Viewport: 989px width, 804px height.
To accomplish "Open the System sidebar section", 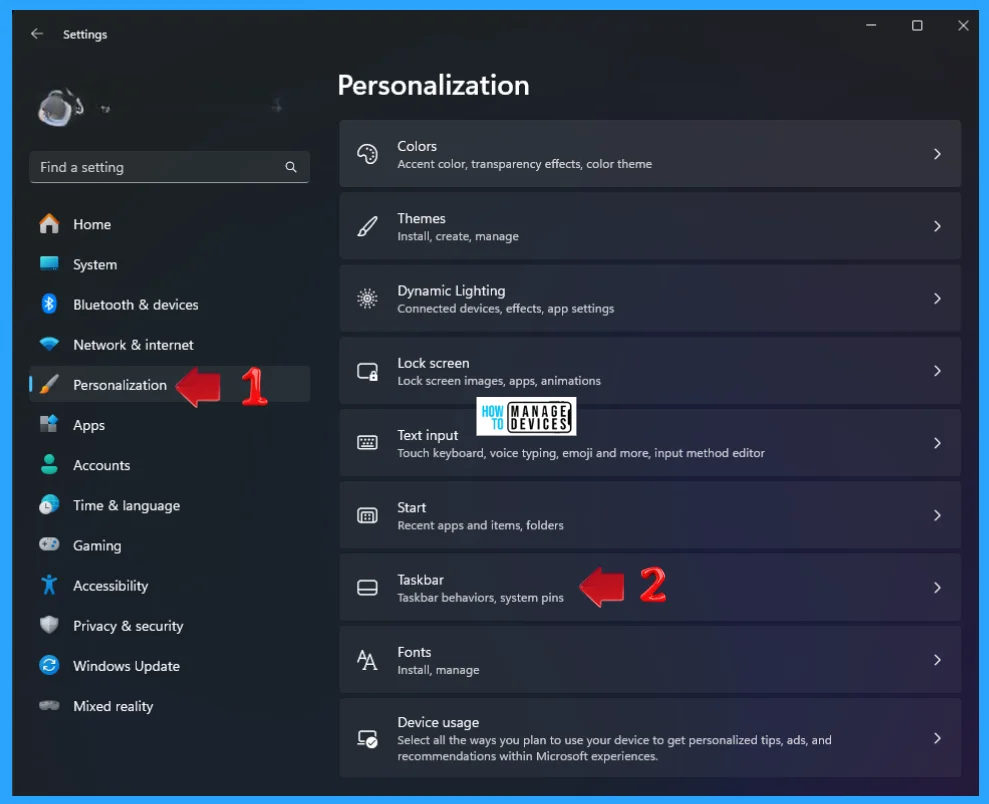I will (x=169, y=264).
